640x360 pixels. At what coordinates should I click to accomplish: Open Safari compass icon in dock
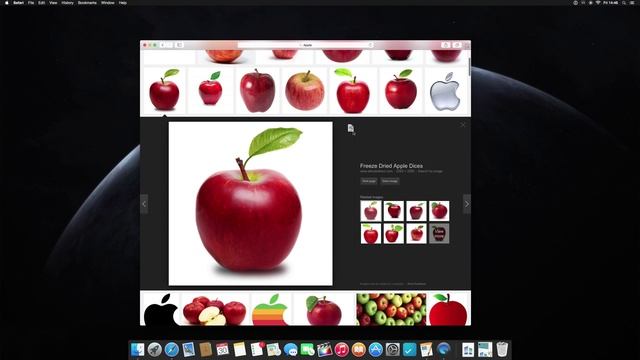tap(172, 350)
